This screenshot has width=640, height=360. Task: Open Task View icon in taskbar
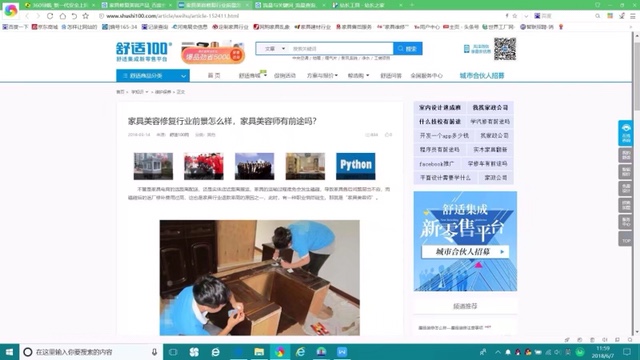coord(173,352)
